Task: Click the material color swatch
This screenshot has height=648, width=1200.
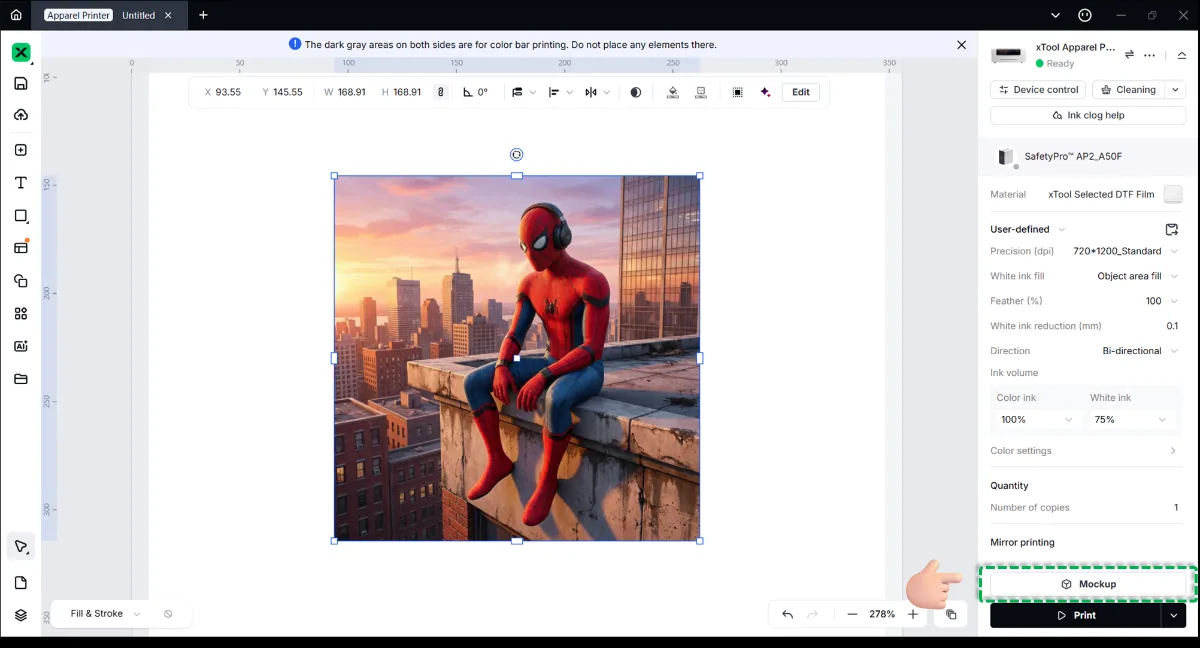Action: [x=1173, y=194]
